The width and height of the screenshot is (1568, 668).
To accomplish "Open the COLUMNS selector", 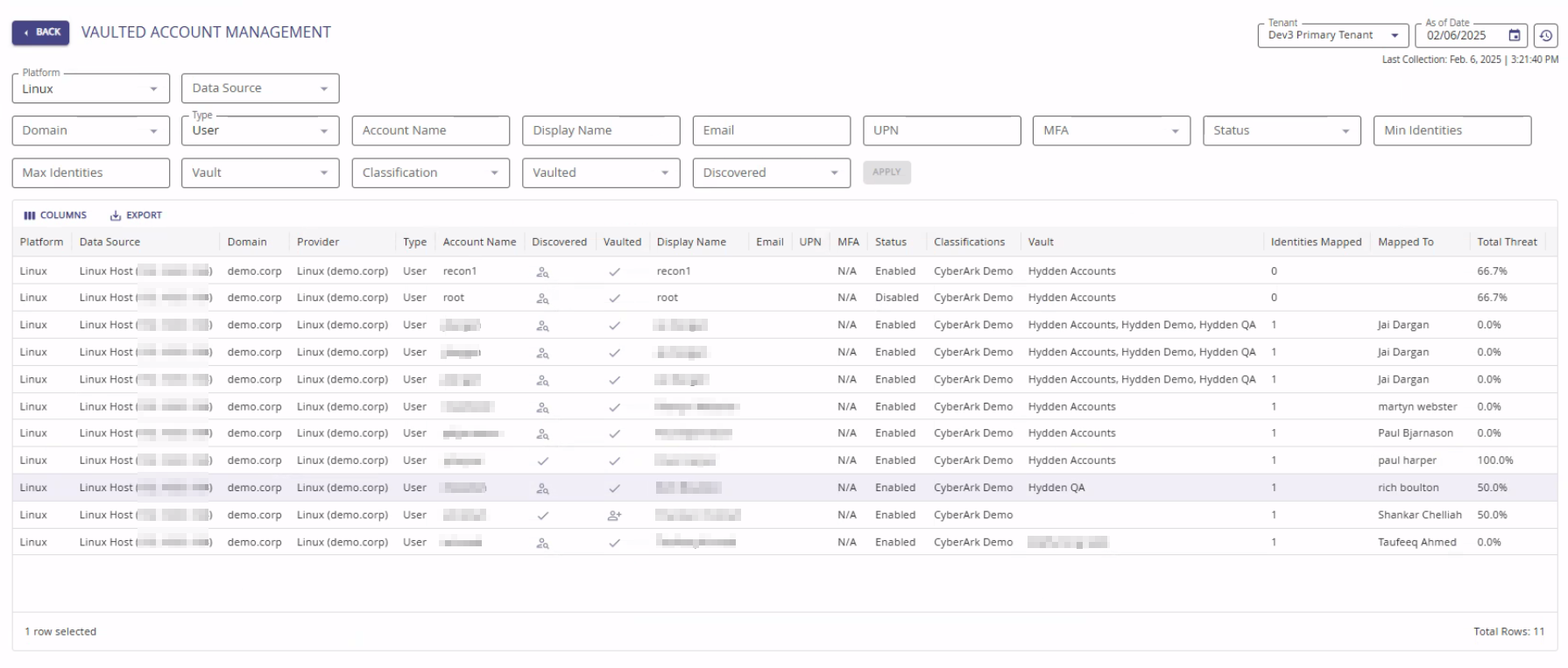I will pos(55,215).
